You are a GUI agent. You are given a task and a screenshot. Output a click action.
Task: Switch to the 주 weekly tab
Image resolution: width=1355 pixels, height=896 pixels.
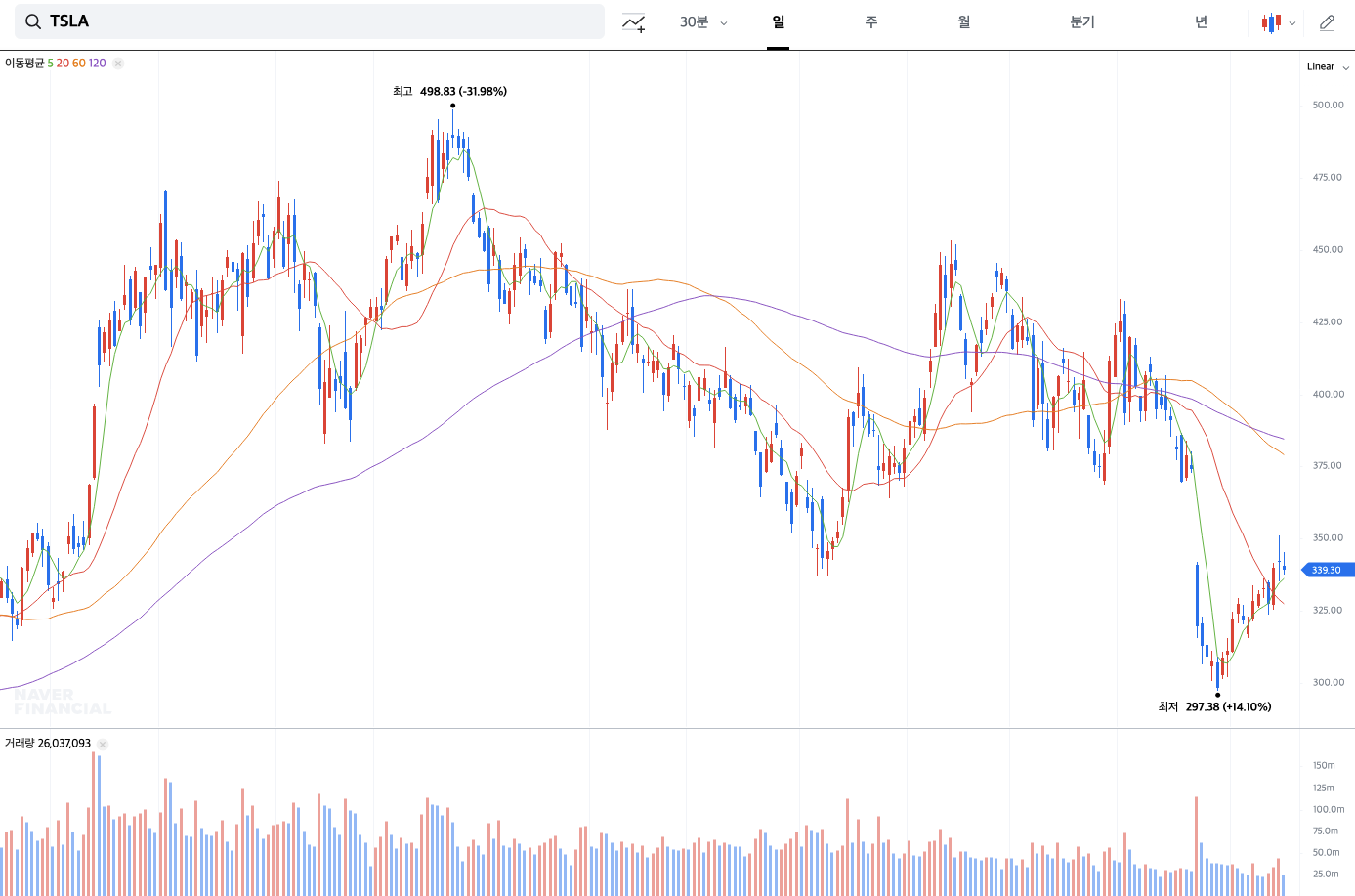(x=871, y=22)
